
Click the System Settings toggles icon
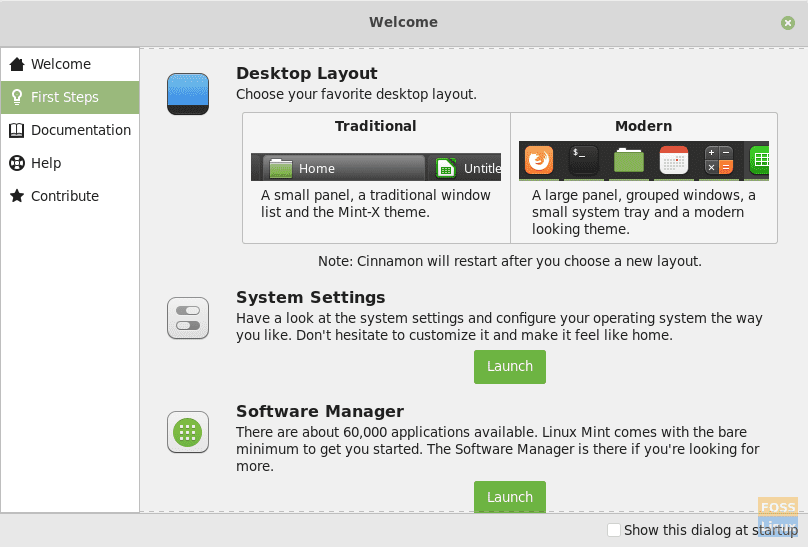click(188, 318)
